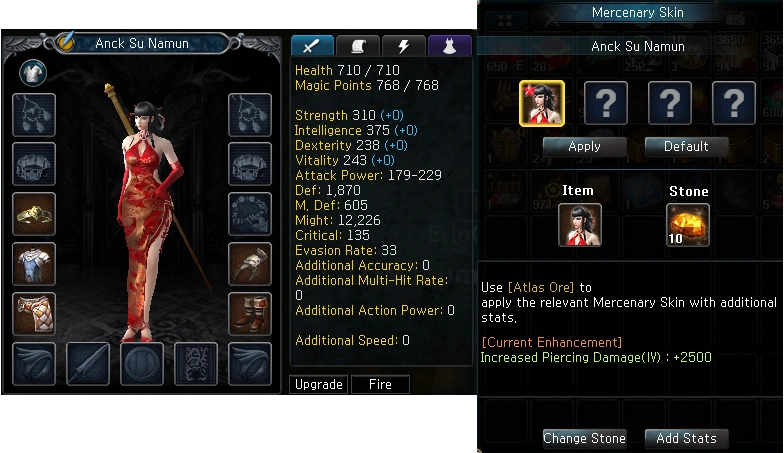Click the Upgrade button

tap(318, 384)
